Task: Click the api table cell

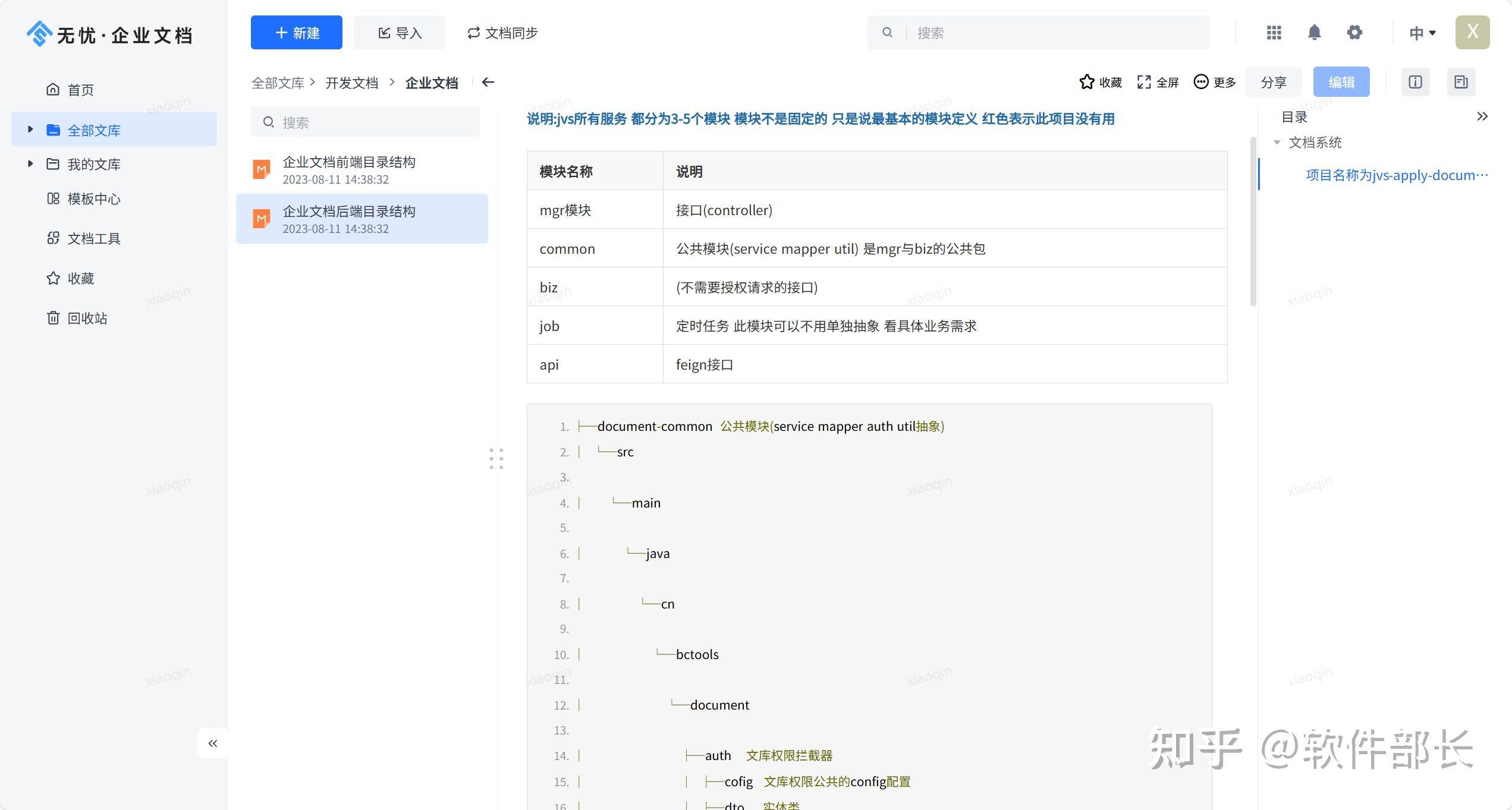Action: (595, 364)
